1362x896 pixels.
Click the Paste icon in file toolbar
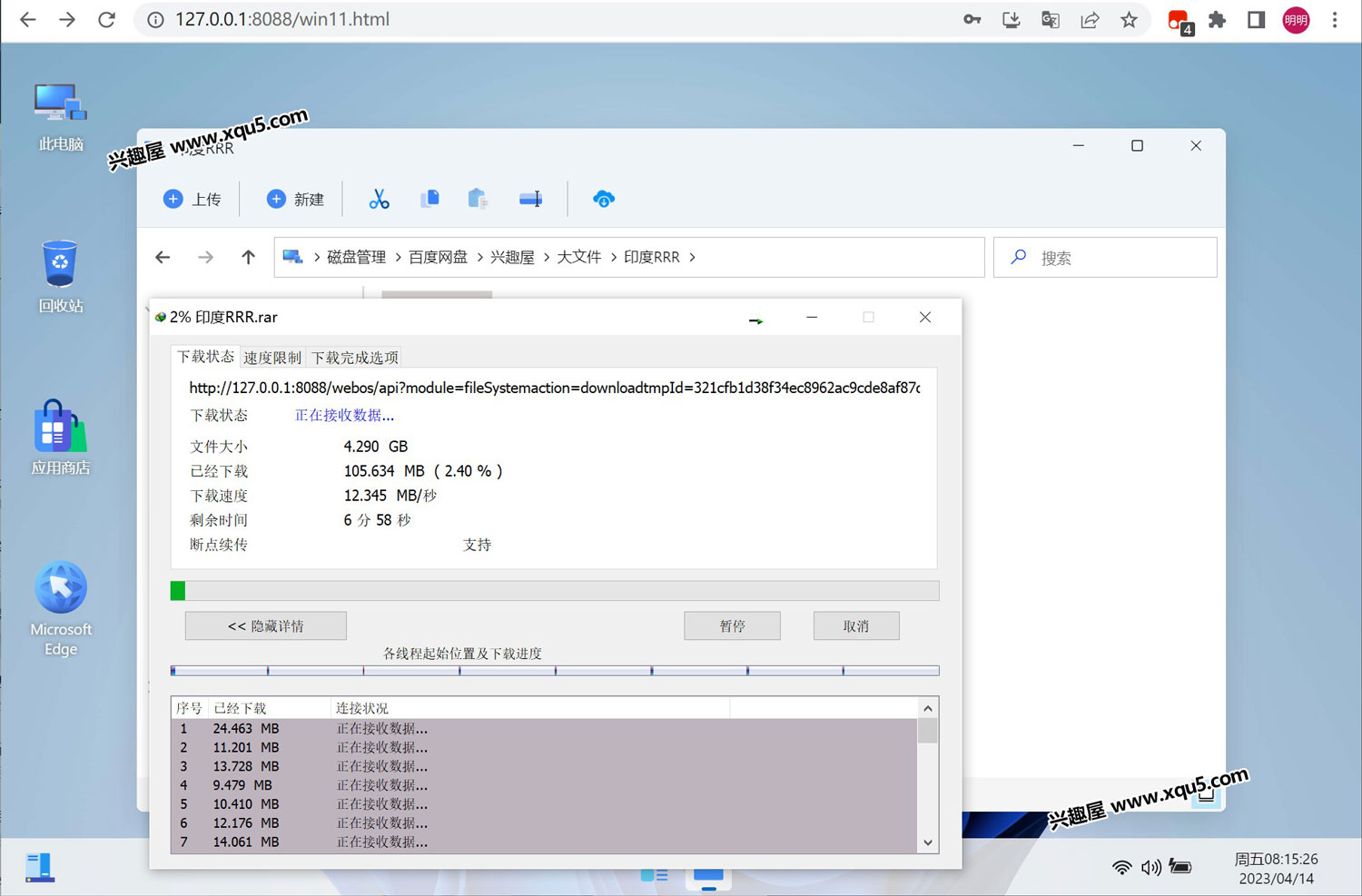pyautogui.click(x=478, y=198)
